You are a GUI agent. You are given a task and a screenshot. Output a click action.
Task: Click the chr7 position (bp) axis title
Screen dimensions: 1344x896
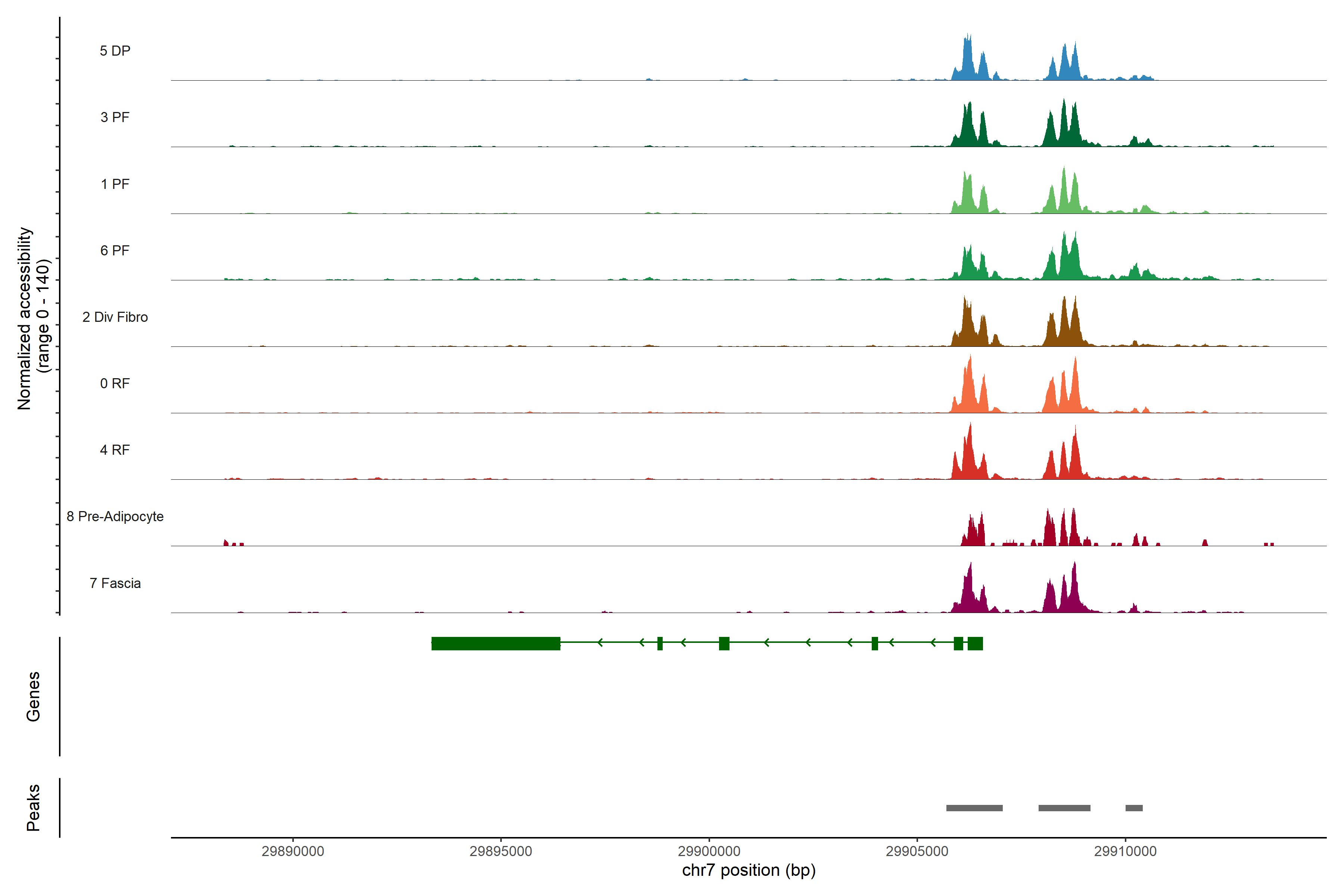point(749,870)
